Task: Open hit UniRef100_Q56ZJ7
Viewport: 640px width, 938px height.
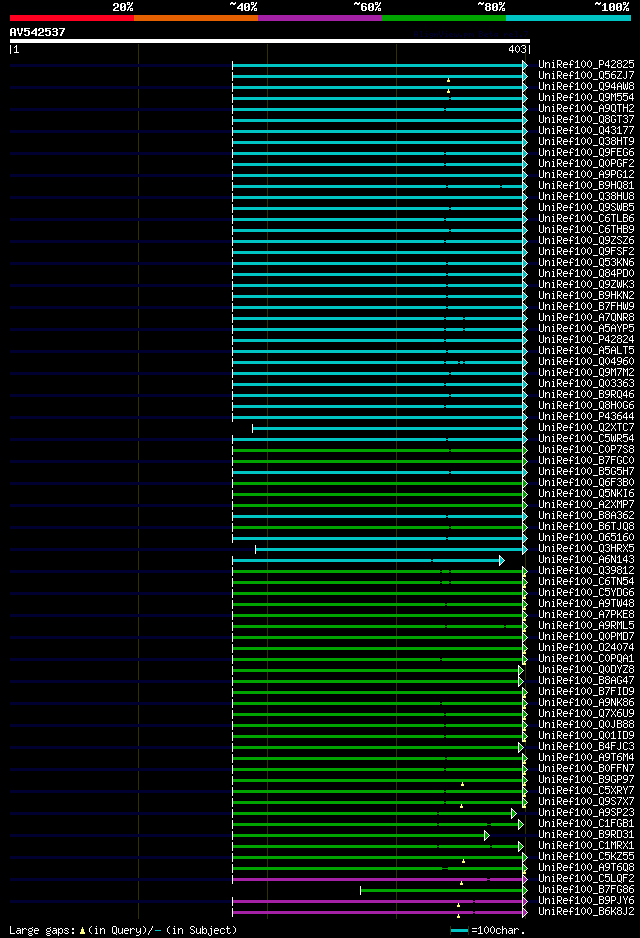Action: click(586, 75)
